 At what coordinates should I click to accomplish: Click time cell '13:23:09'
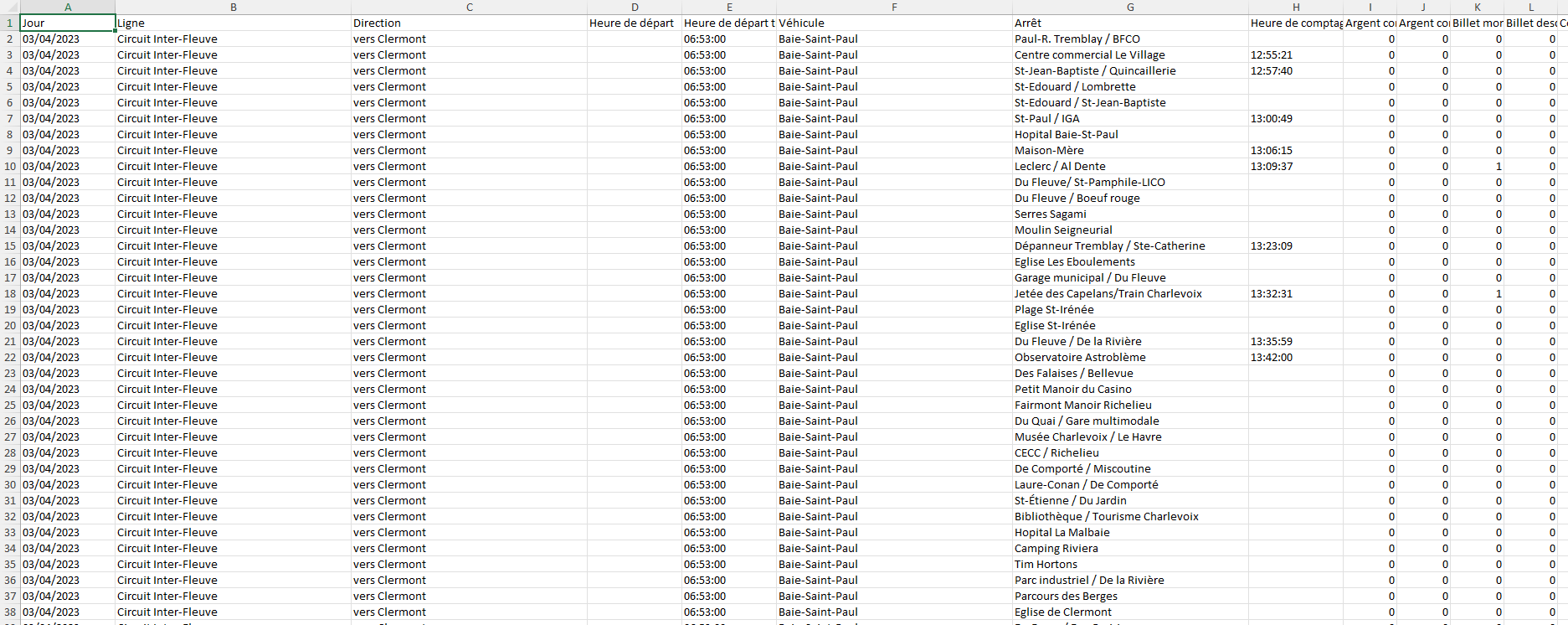click(x=1296, y=245)
